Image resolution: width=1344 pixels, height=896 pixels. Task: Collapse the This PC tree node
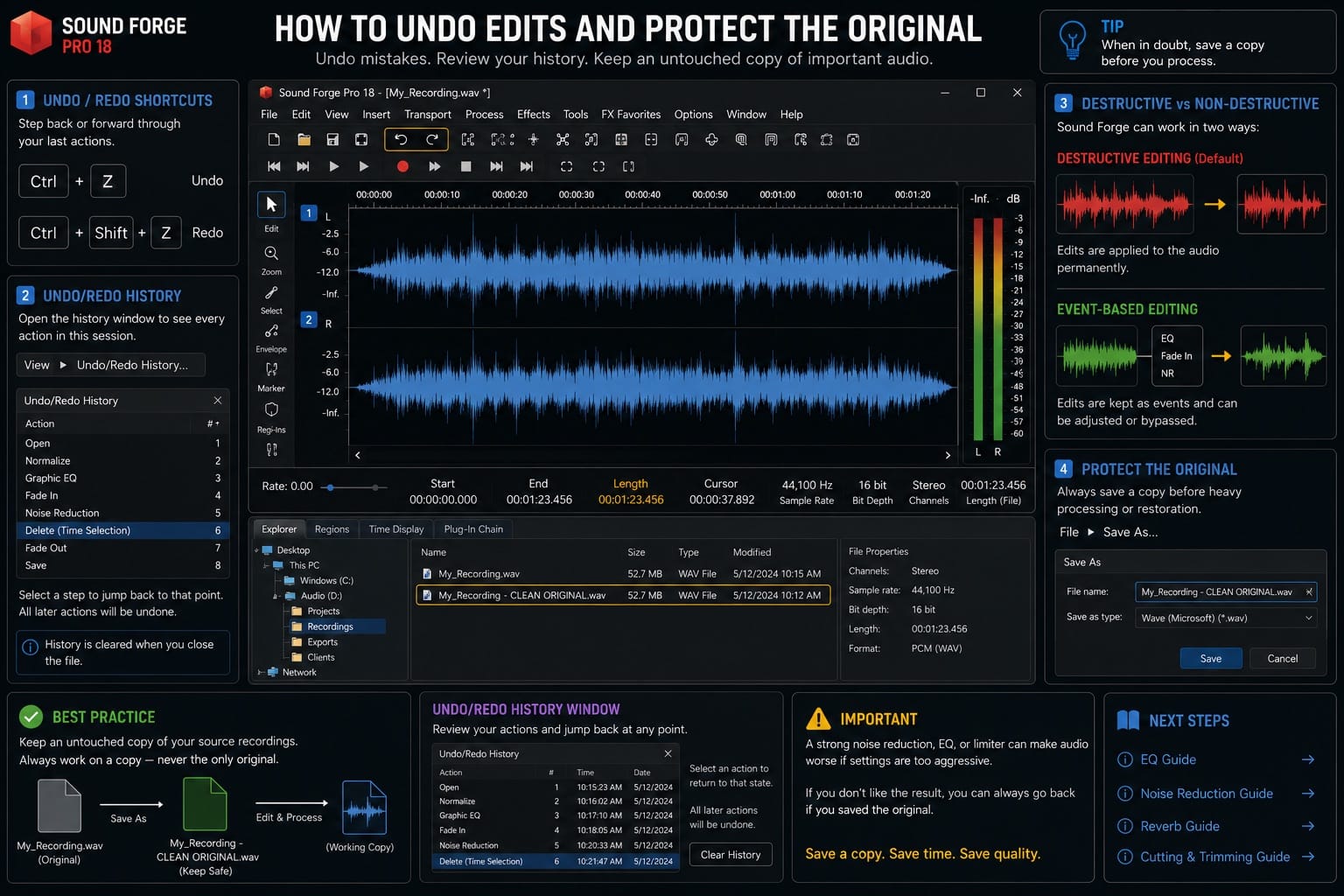[267, 565]
